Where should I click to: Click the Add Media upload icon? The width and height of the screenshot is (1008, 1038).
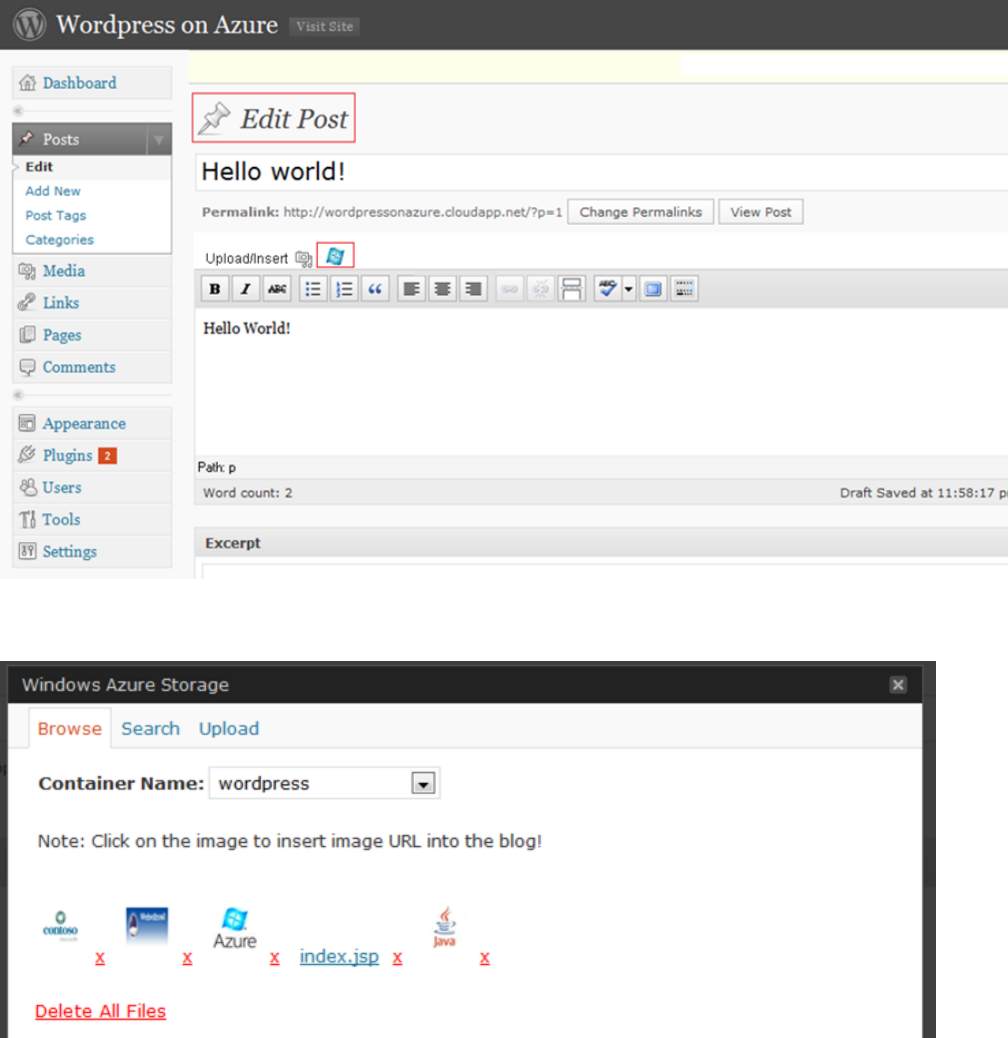point(304,258)
